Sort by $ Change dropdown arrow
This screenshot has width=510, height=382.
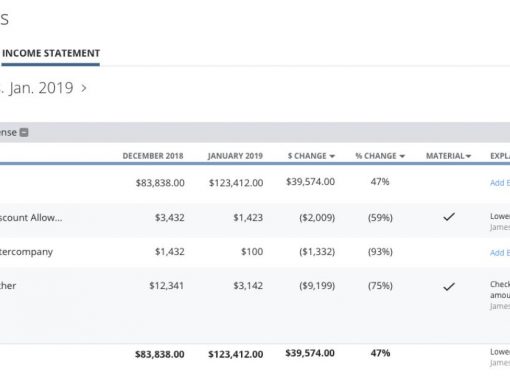332,156
